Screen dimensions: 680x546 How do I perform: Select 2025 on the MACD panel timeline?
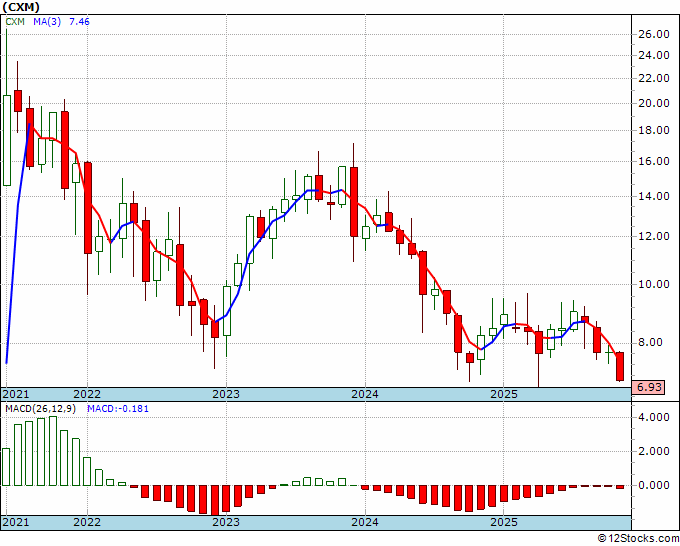click(503, 522)
